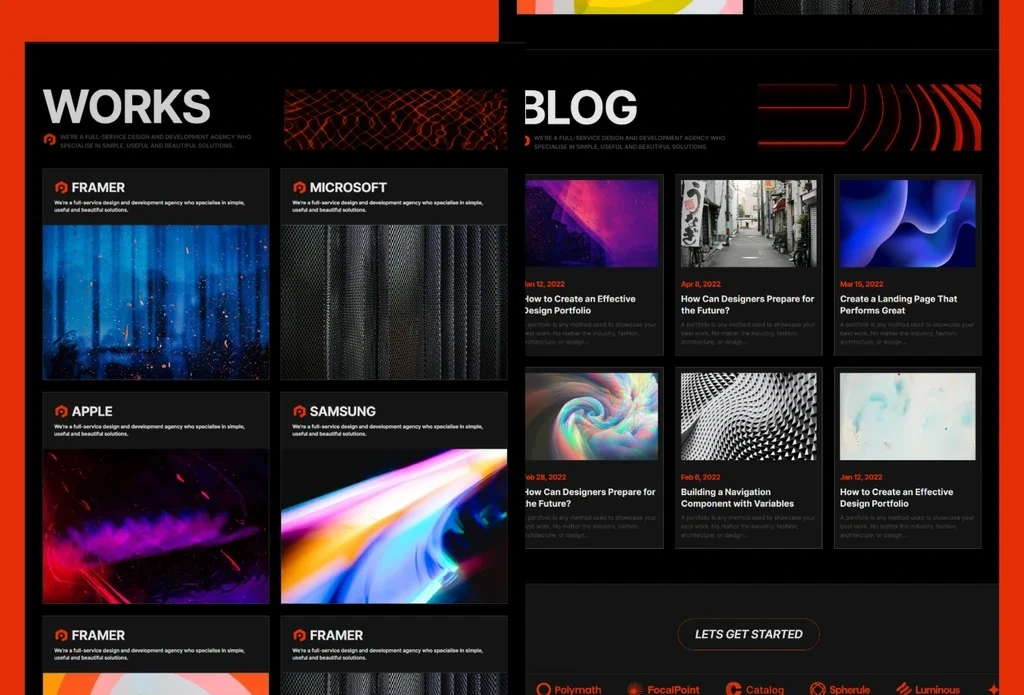The image size is (1024, 695).
Task: Click the Spherule brand name
Action: point(850,690)
